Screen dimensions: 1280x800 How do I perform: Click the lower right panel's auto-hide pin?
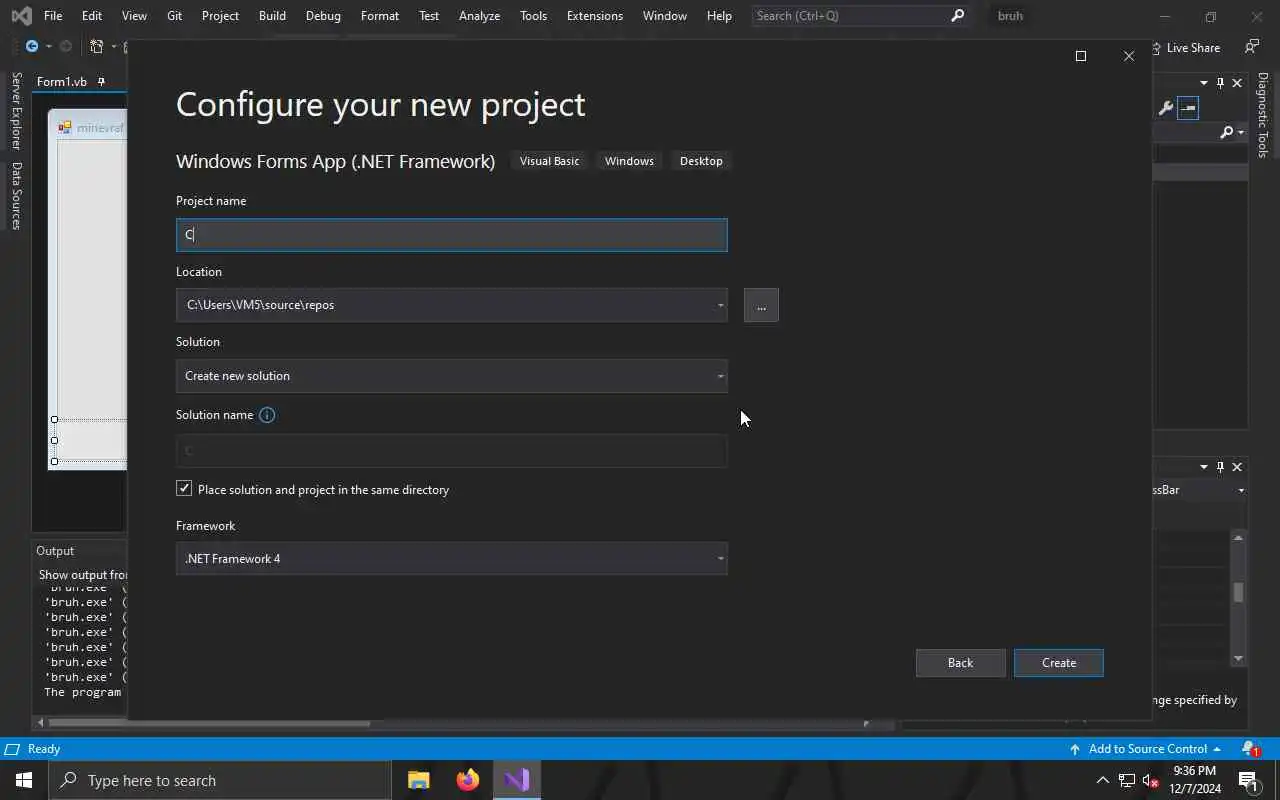(x=1220, y=467)
